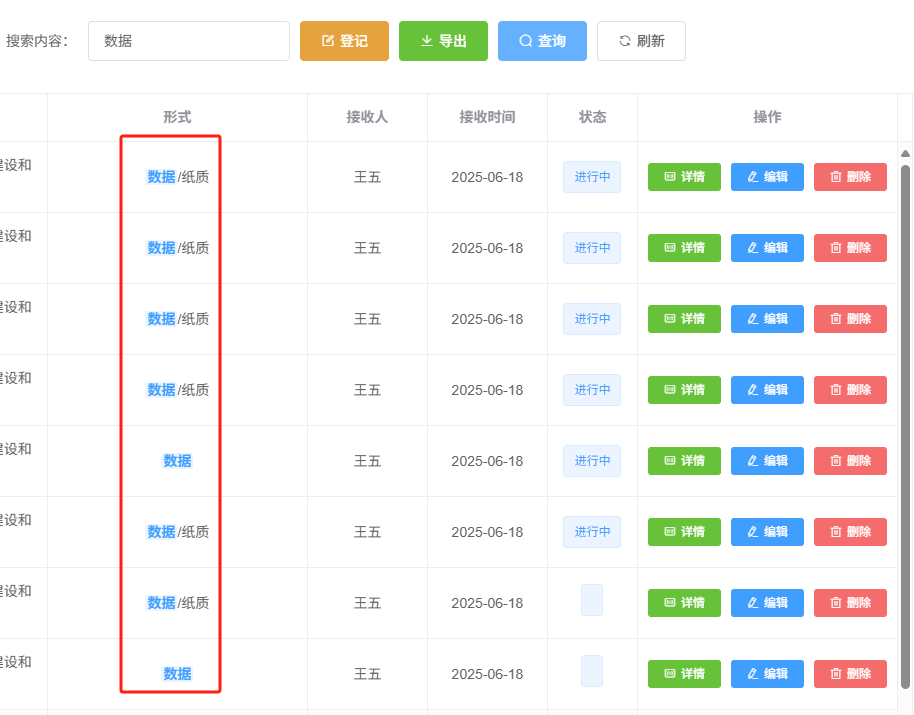This screenshot has width=914, height=715.
Task: Click the 操作 column header
Action: click(x=767, y=117)
